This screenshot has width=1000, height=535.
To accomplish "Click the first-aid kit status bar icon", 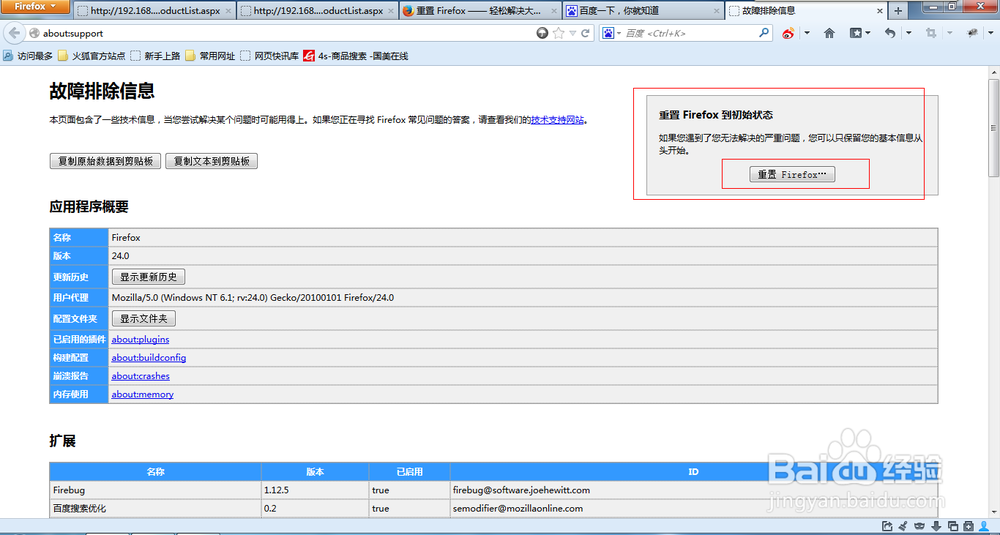I will click(x=969, y=526).
